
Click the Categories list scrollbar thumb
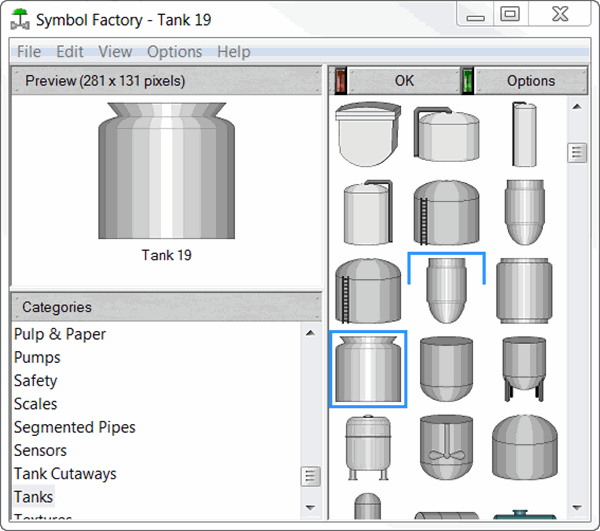(x=311, y=477)
